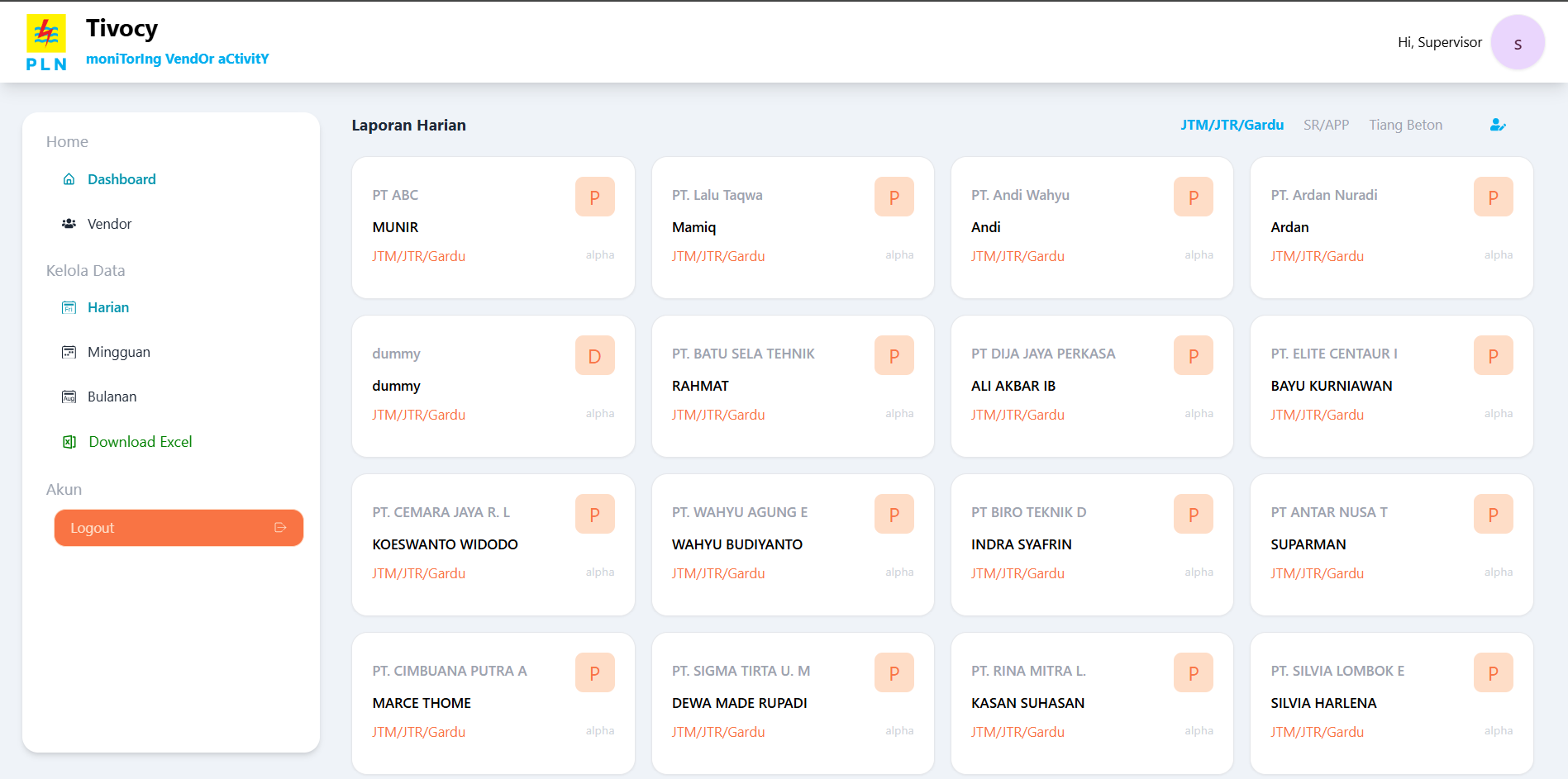This screenshot has height=779, width=1568.
Task: Open the PT ABC MUNIR report card
Action: [493, 227]
